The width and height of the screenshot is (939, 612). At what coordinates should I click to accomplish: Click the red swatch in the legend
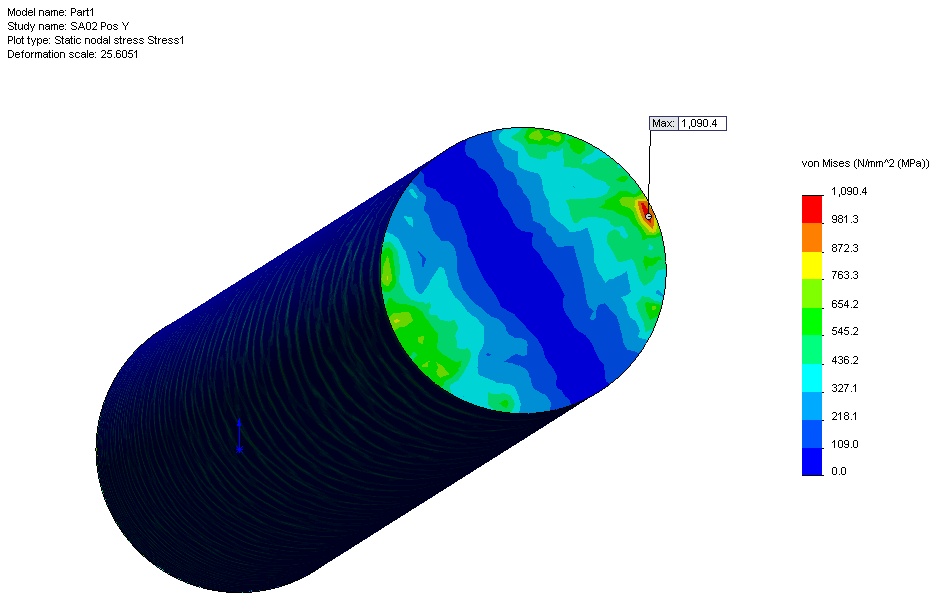pos(812,209)
